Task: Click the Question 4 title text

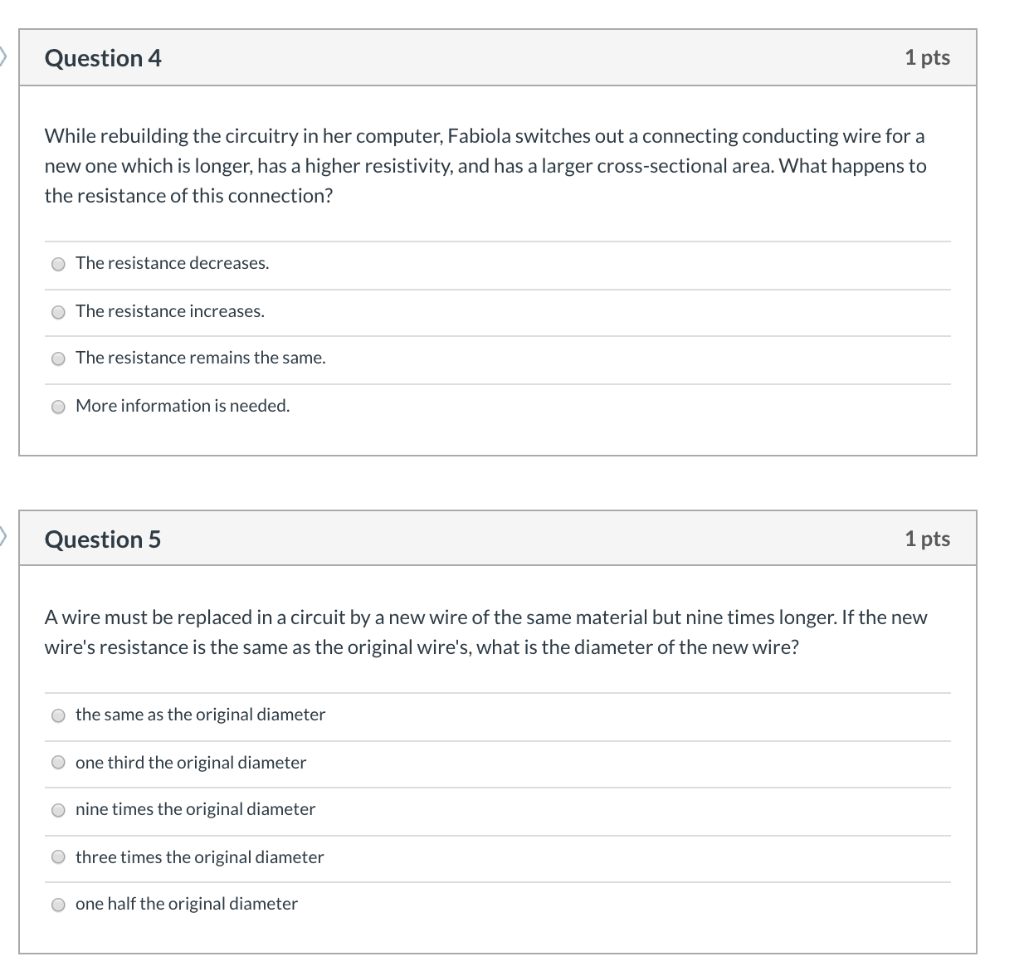Action: tap(98, 57)
